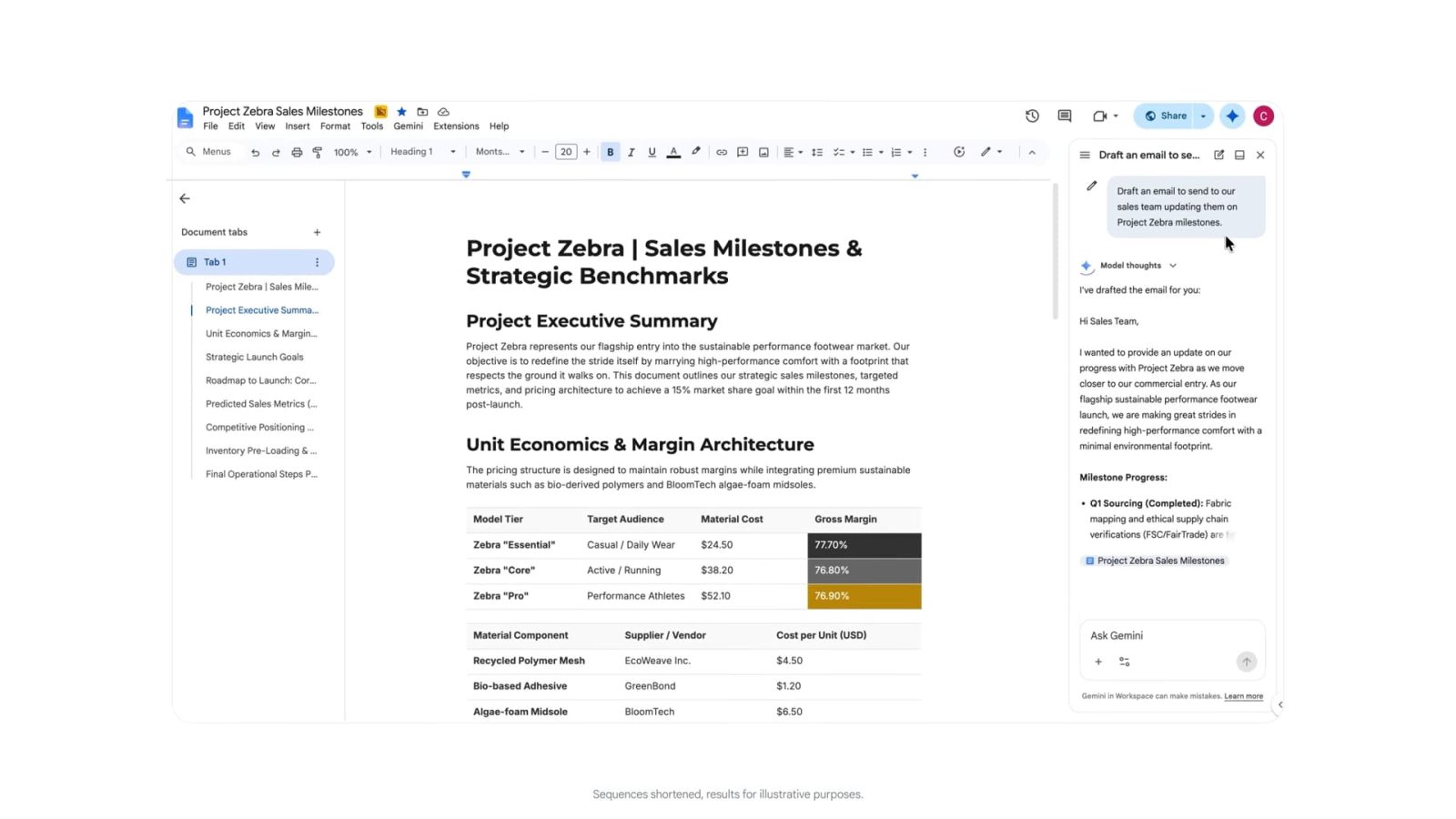Edit the sent Gemini prompt
This screenshot has width=1456, height=819.
(x=1092, y=186)
